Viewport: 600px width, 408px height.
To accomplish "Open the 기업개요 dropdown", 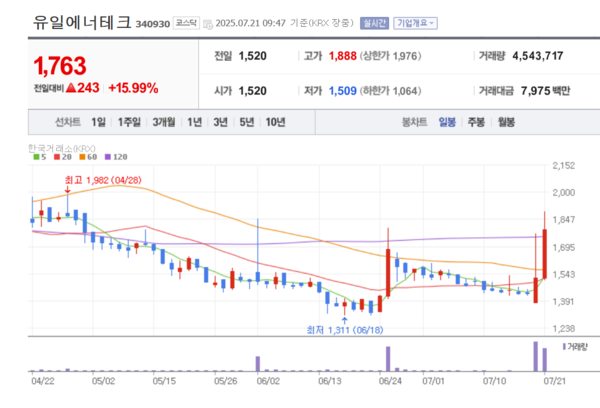I will click(x=415, y=23).
